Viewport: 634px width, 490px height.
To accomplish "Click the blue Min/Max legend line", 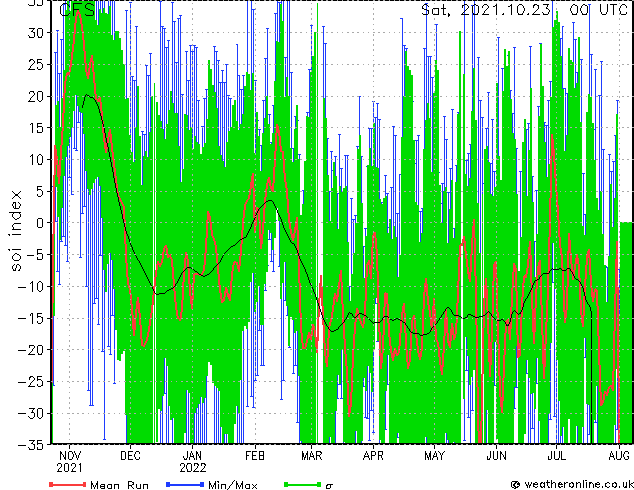I will [185, 484].
